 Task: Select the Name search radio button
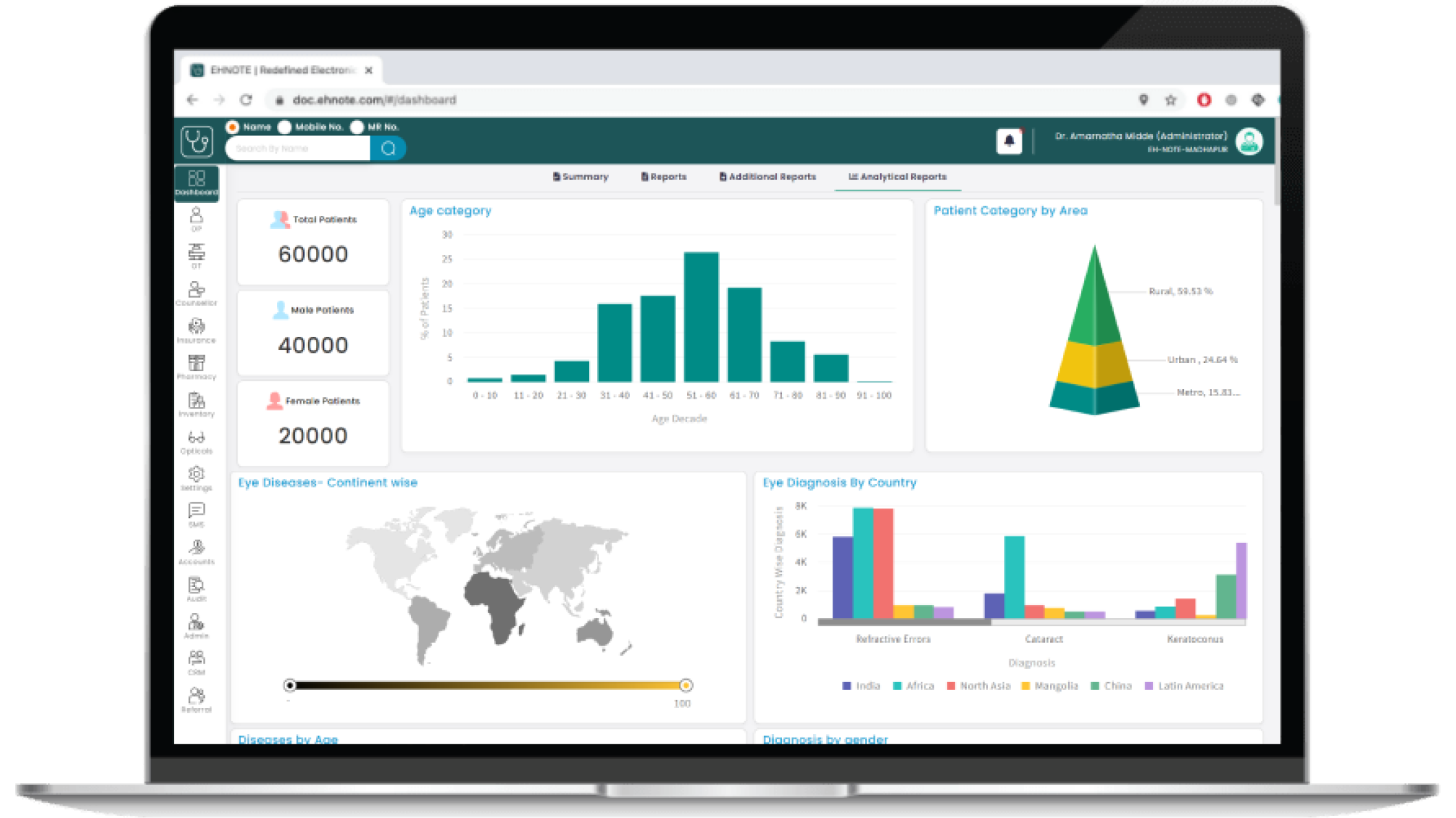pos(232,127)
